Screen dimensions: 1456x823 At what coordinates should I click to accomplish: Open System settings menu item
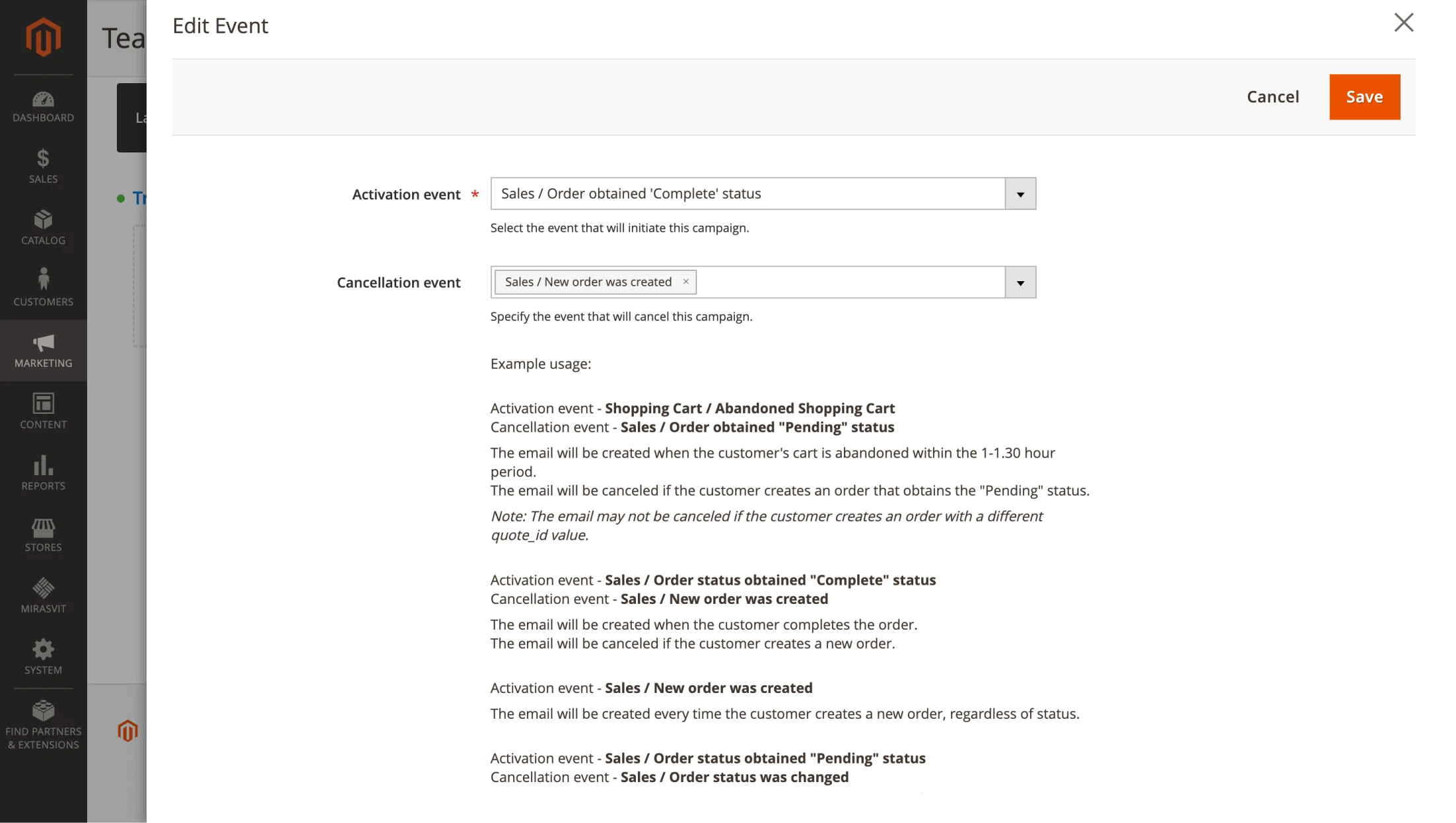click(42, 658)
